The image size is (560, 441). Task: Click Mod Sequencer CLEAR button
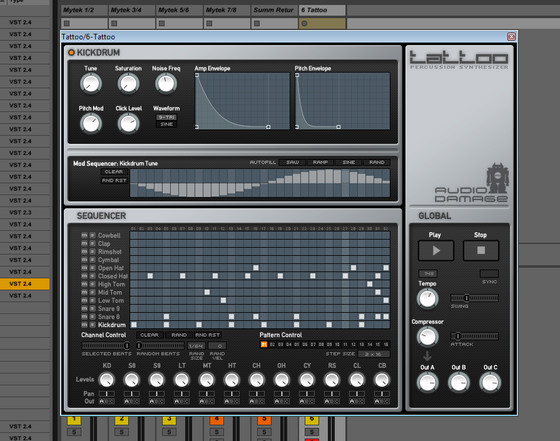pyautogui.click(x=114, y=172)
